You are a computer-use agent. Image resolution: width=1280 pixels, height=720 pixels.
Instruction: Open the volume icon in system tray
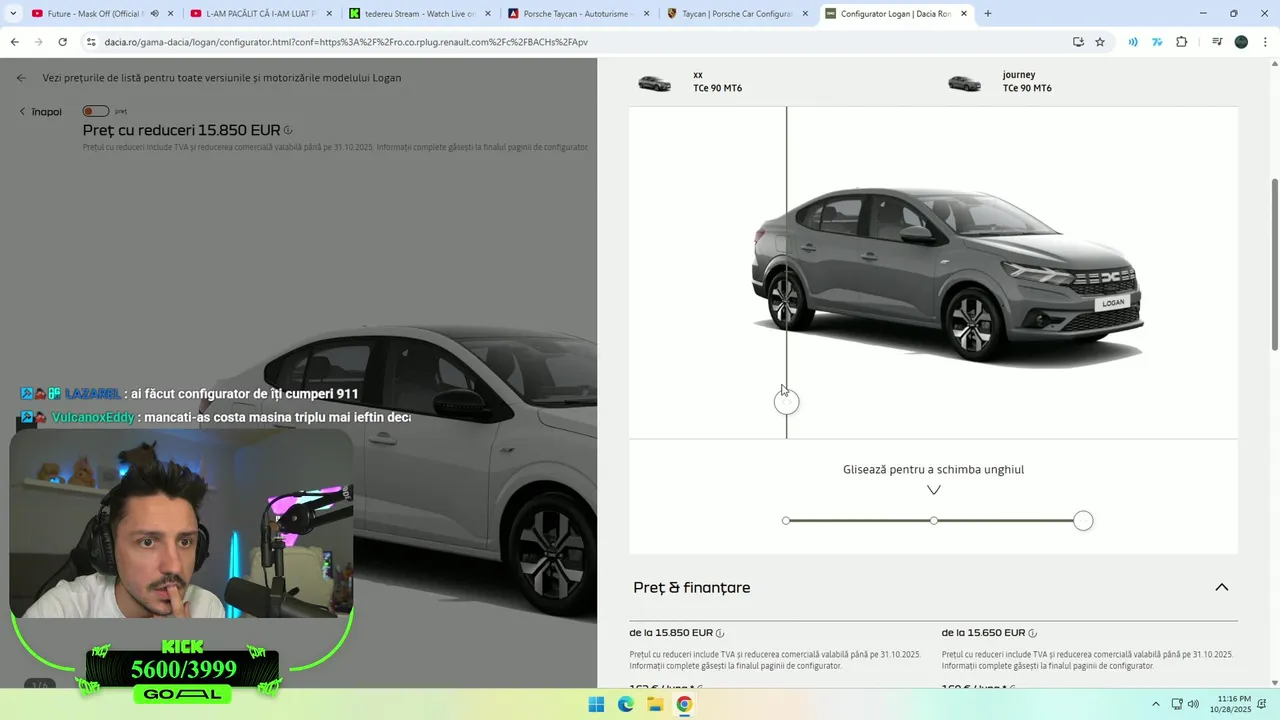click(x=1193, y=704)
